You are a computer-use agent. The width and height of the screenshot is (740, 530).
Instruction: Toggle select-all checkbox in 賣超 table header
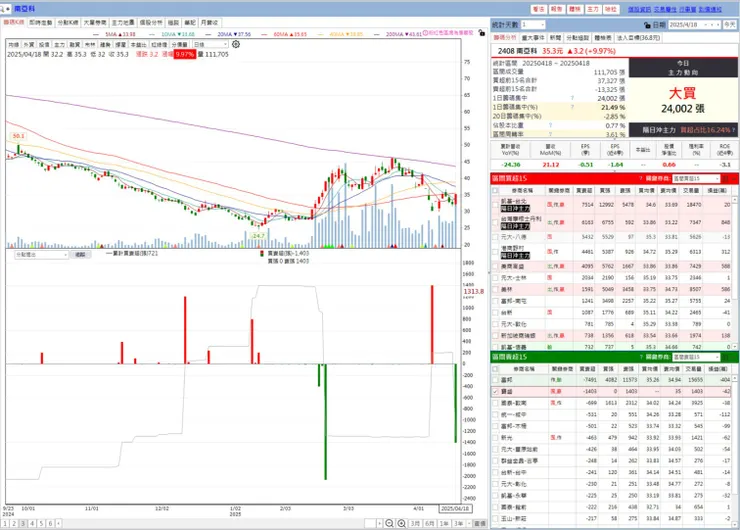coord(495,369)
